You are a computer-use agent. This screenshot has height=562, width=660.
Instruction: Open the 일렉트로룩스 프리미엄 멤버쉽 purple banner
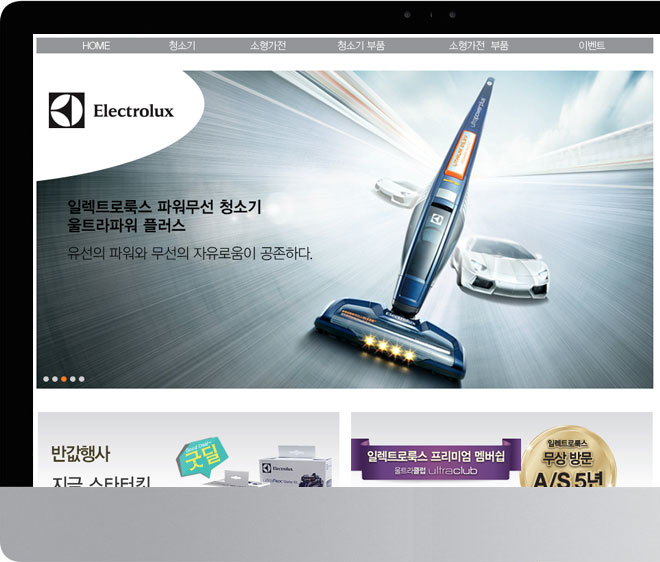(x=436, y=459)
